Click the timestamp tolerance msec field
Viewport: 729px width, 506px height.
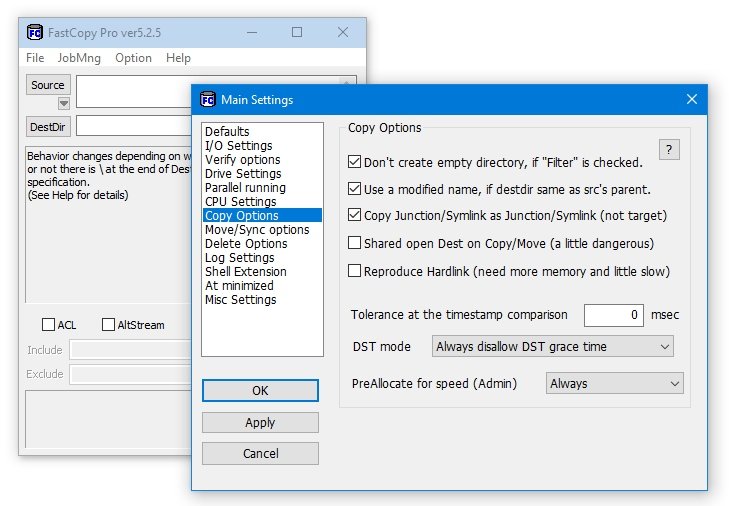[x=613, y=315]
